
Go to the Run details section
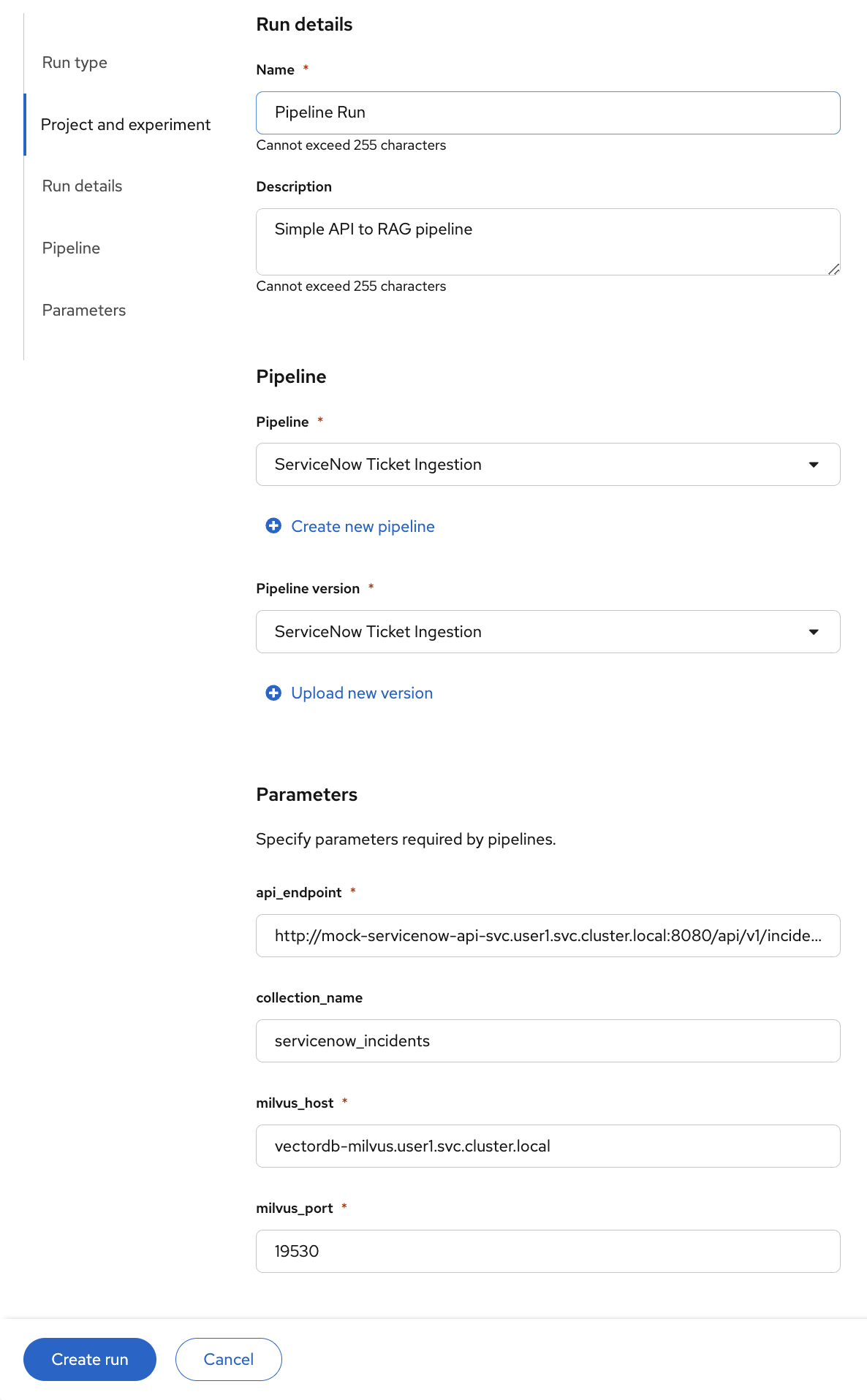click(x=82, y=186)
